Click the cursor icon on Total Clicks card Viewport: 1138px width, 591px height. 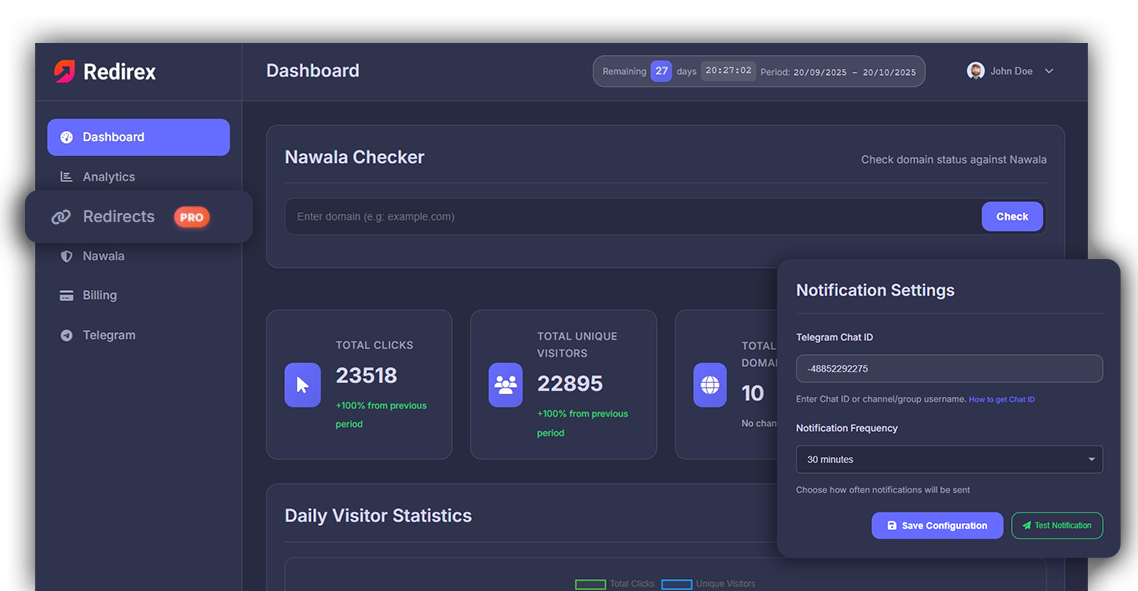coord(303,384)
